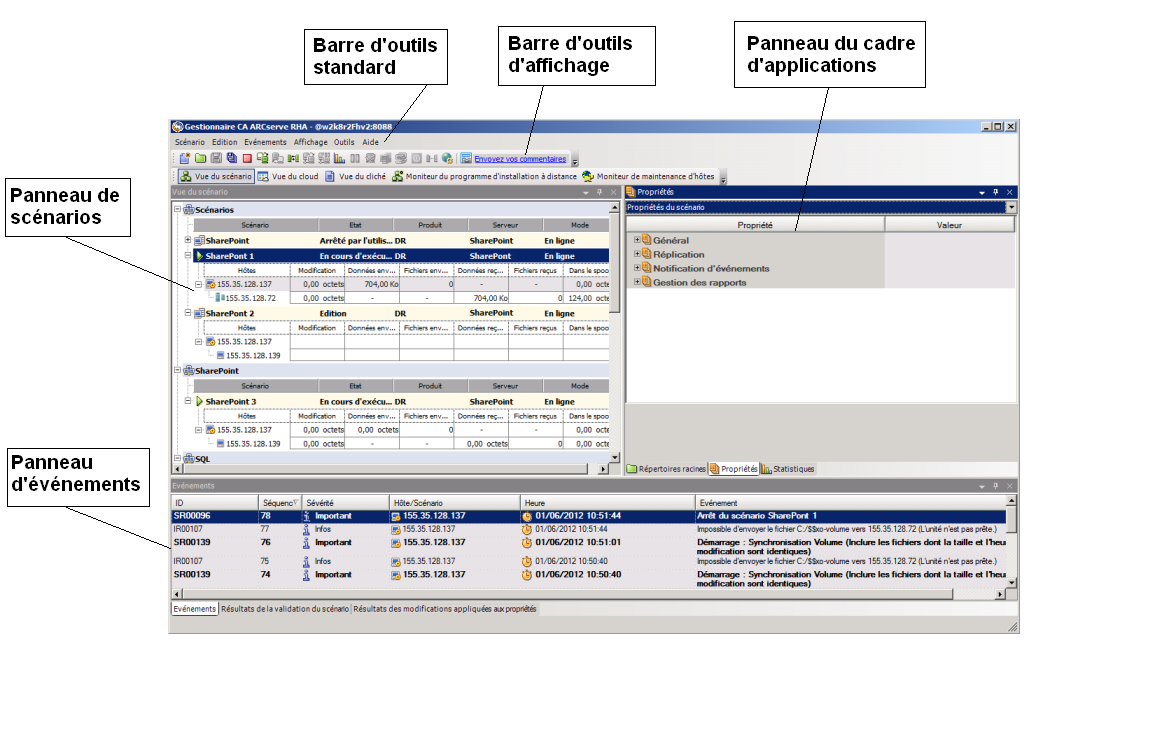
Task: Expand the Notification d'événements group
Action: (635, 267)
